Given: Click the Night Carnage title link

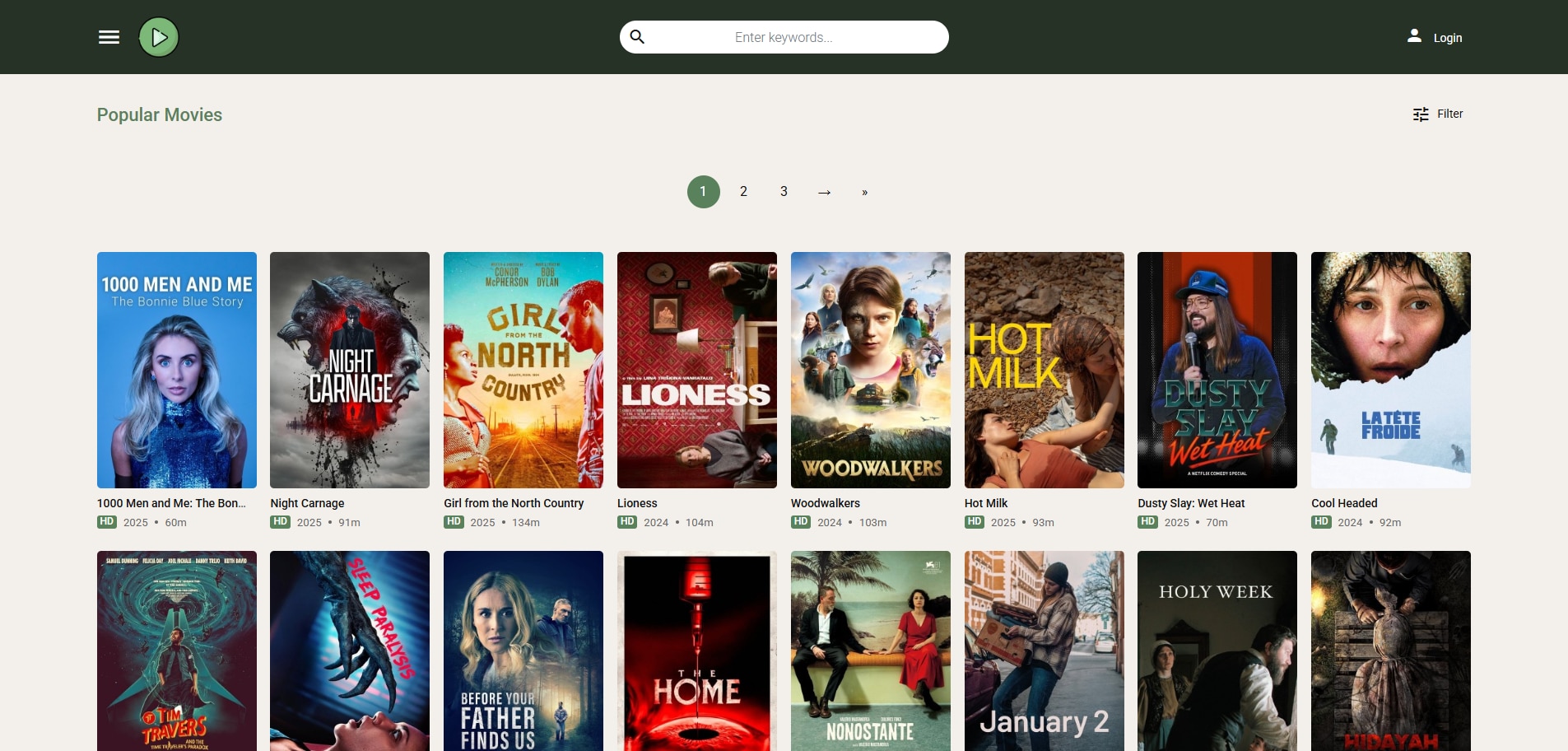Looking at the screenshot, I should click(x=307, y=503).
